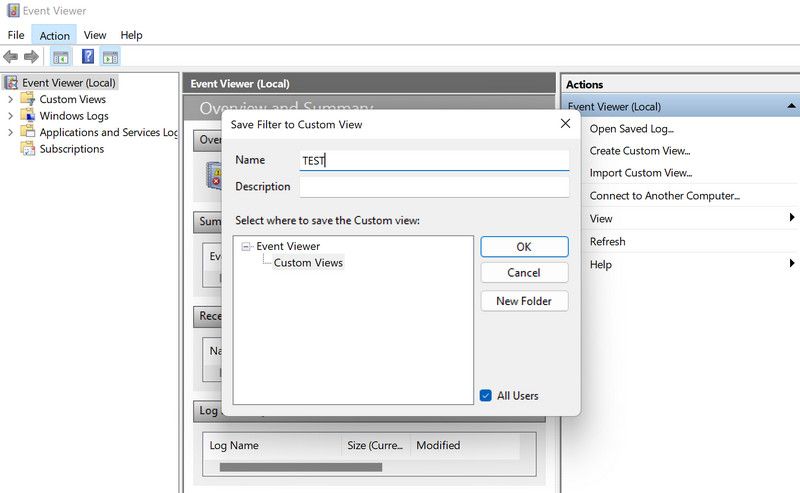Expand the Custom Views tree node

point(10,100)
